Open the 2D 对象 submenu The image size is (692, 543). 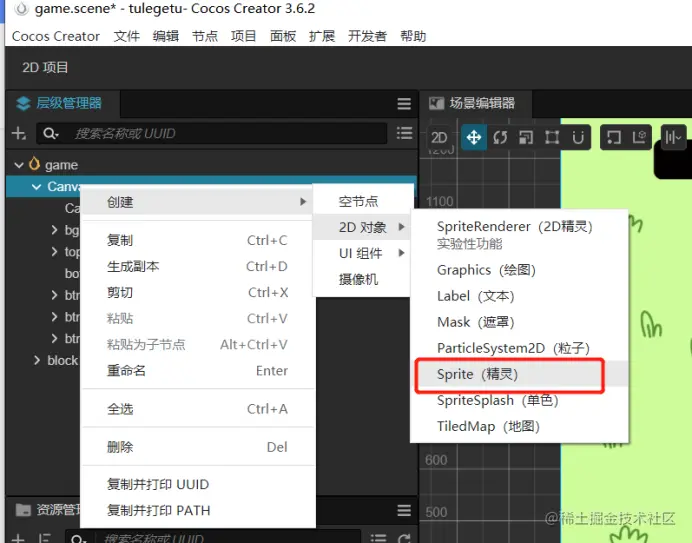(x=363, y=227)
